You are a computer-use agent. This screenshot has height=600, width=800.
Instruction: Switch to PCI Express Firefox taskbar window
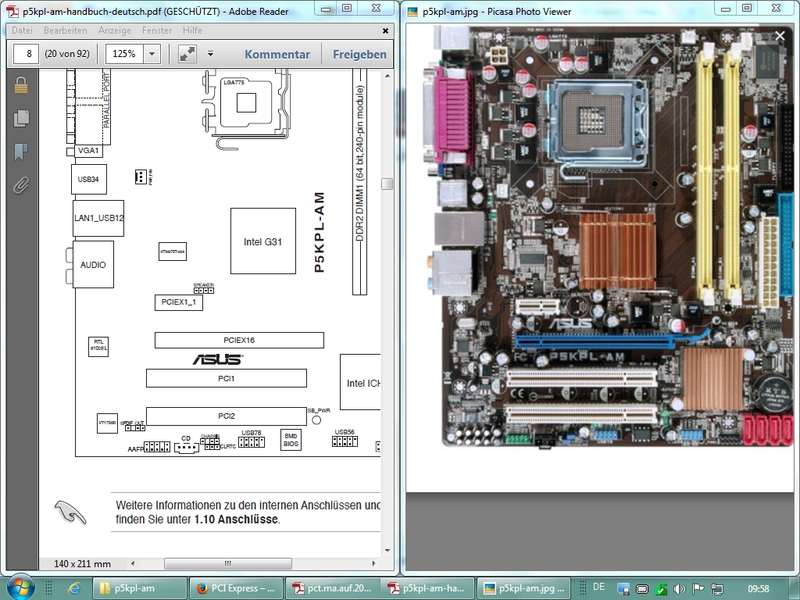point(236,587)
